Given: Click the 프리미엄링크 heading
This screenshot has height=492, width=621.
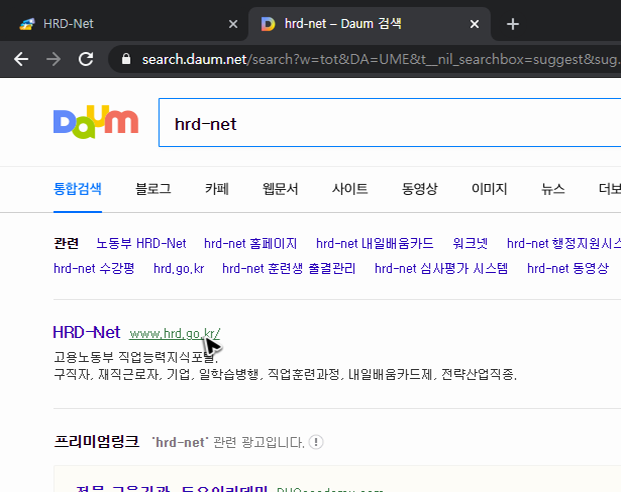Looking at the screenshot, I should tap(97, 441).
